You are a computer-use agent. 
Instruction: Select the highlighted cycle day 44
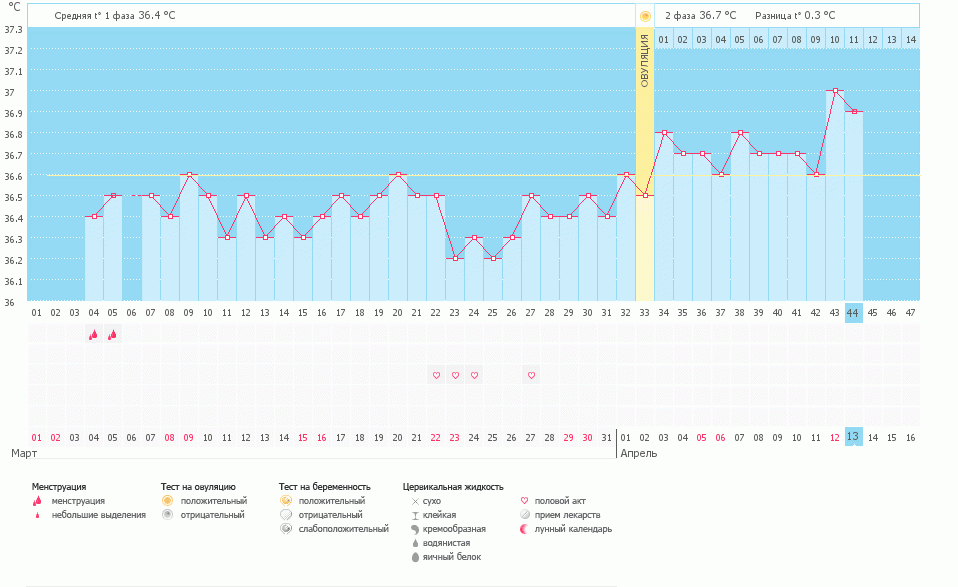click(853, 313)
